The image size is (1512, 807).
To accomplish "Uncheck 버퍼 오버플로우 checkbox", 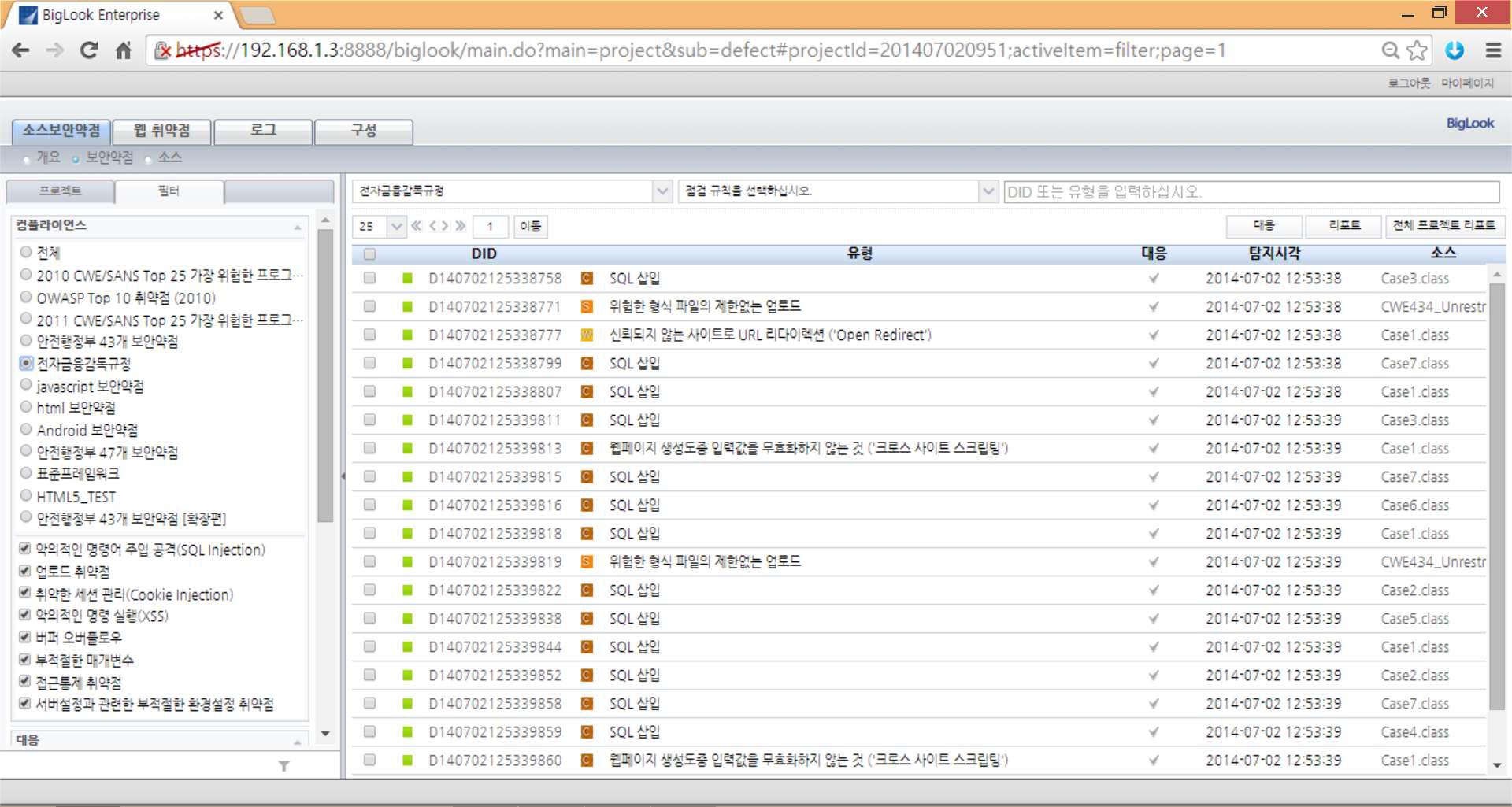I will pyautogui.click(x=25, y=637).
